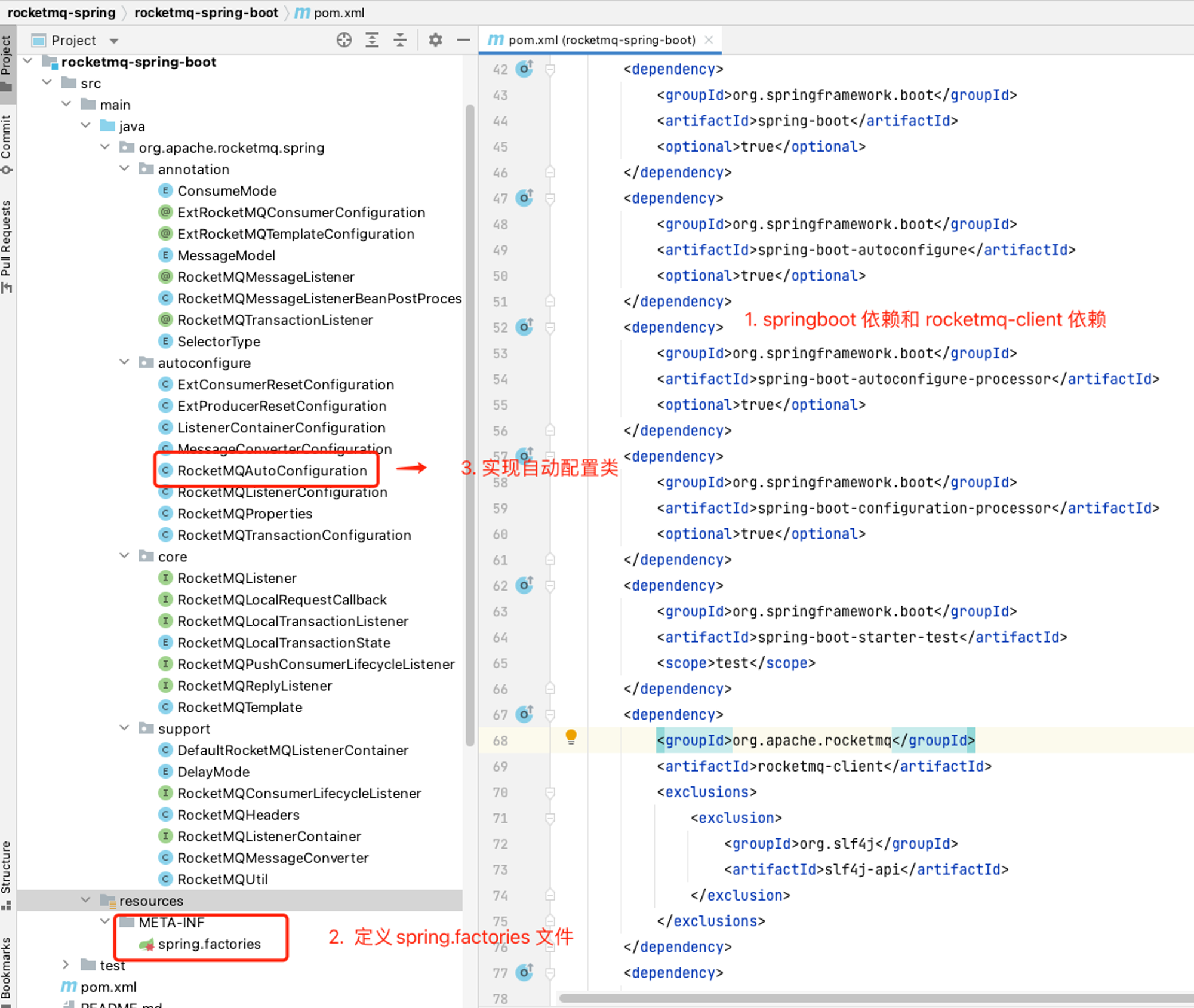Fold the exclusions block at line 70
1194x1008 pixels.
[550, 792]
